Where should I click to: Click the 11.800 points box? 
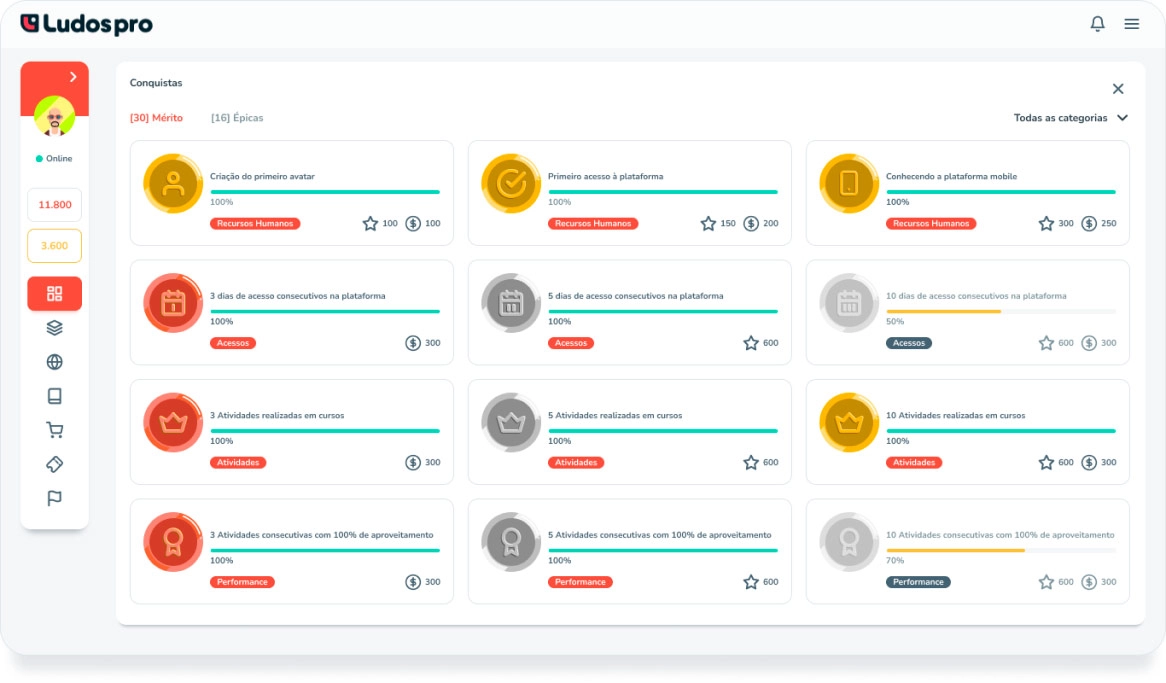click(x=55, y=205)
